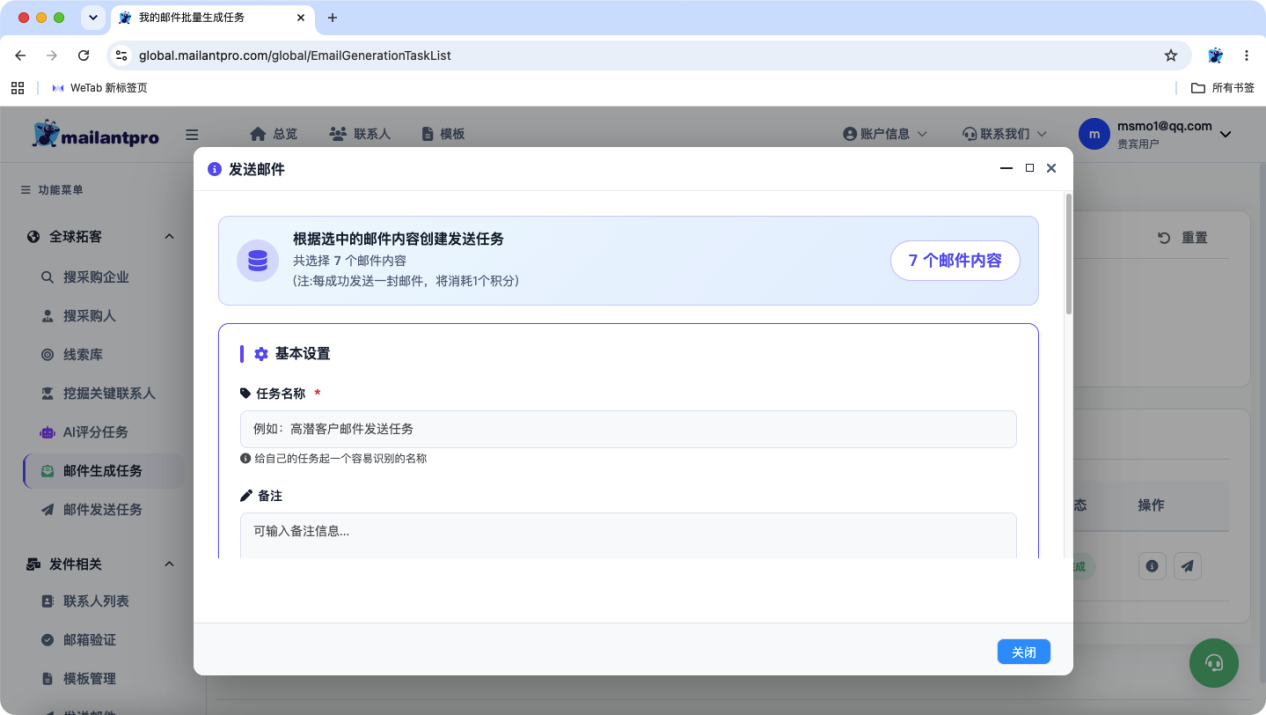This screenshot has width=1266, height=715.
Task: Close the 发送邮件 dialog with X
Action: coord(1051,168)
